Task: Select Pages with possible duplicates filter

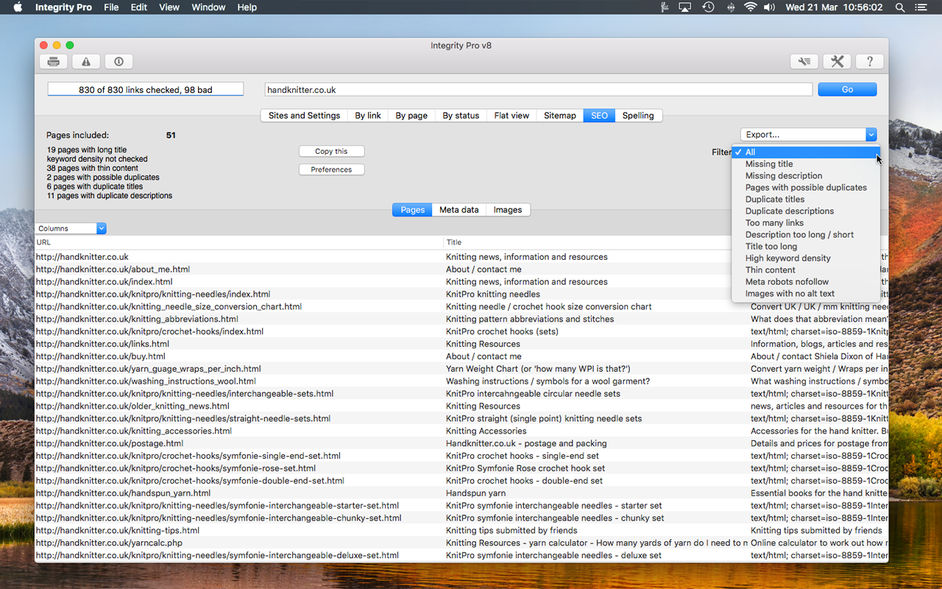Action: [x=806, y=188]
